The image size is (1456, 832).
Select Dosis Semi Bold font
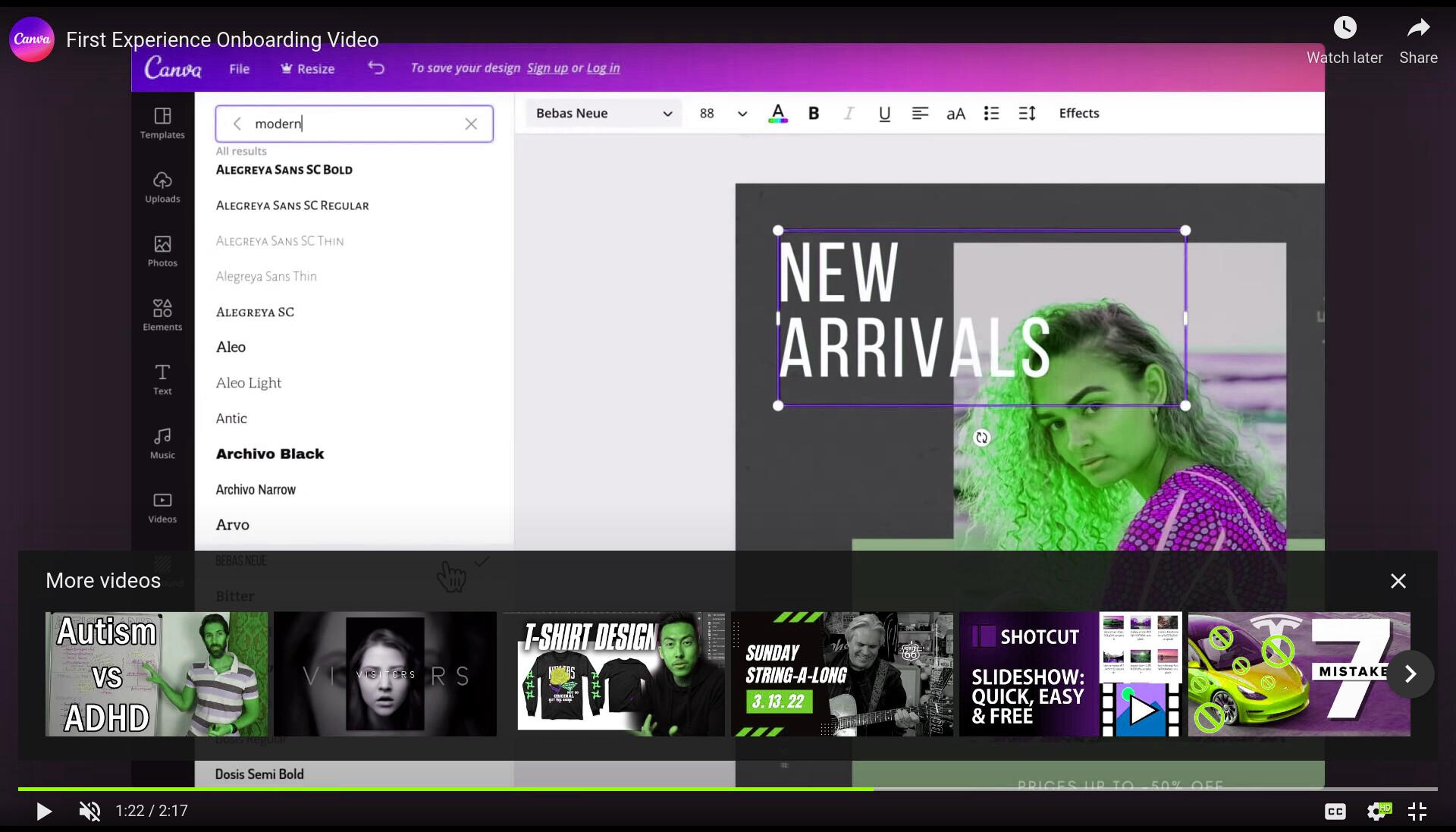pyautogui.click(x=259, y=774)
